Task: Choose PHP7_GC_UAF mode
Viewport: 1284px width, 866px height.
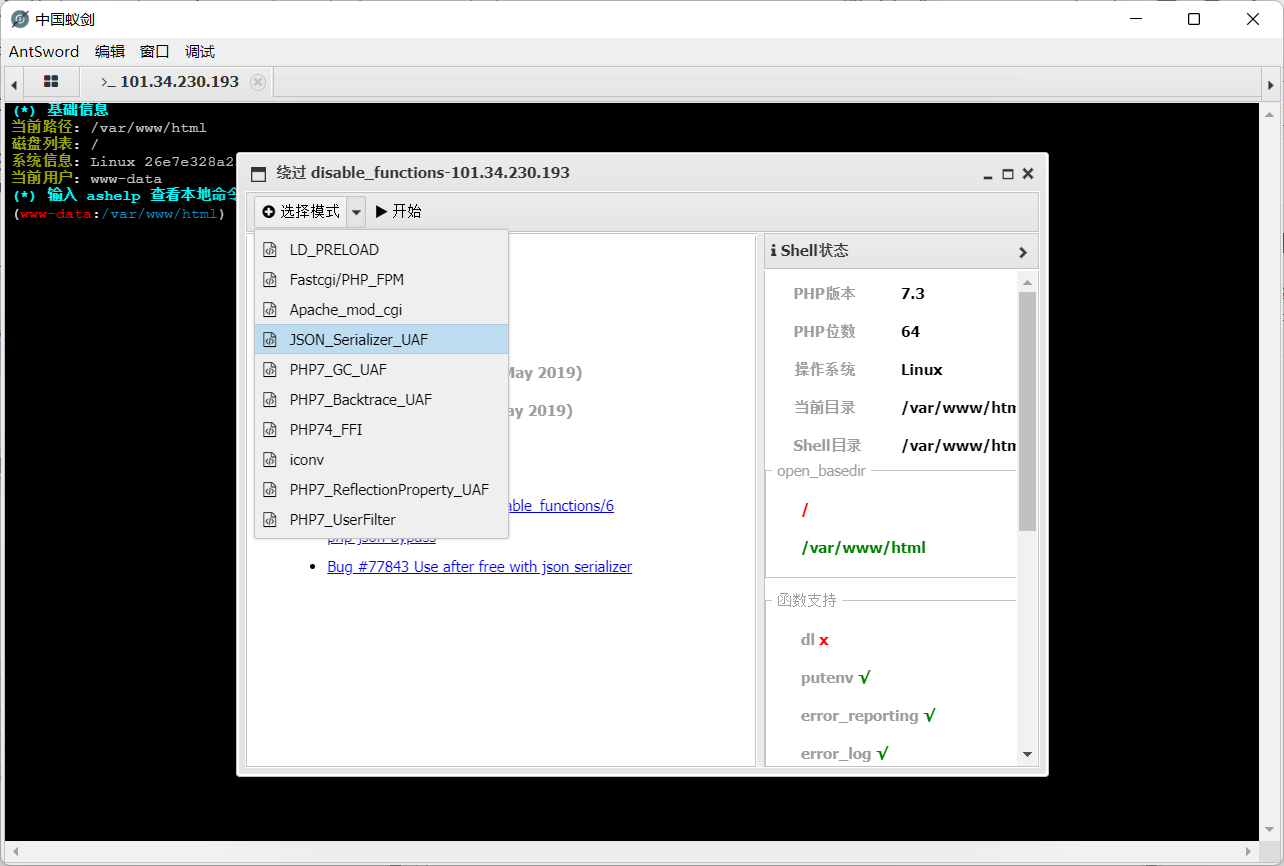Action: 381,370
